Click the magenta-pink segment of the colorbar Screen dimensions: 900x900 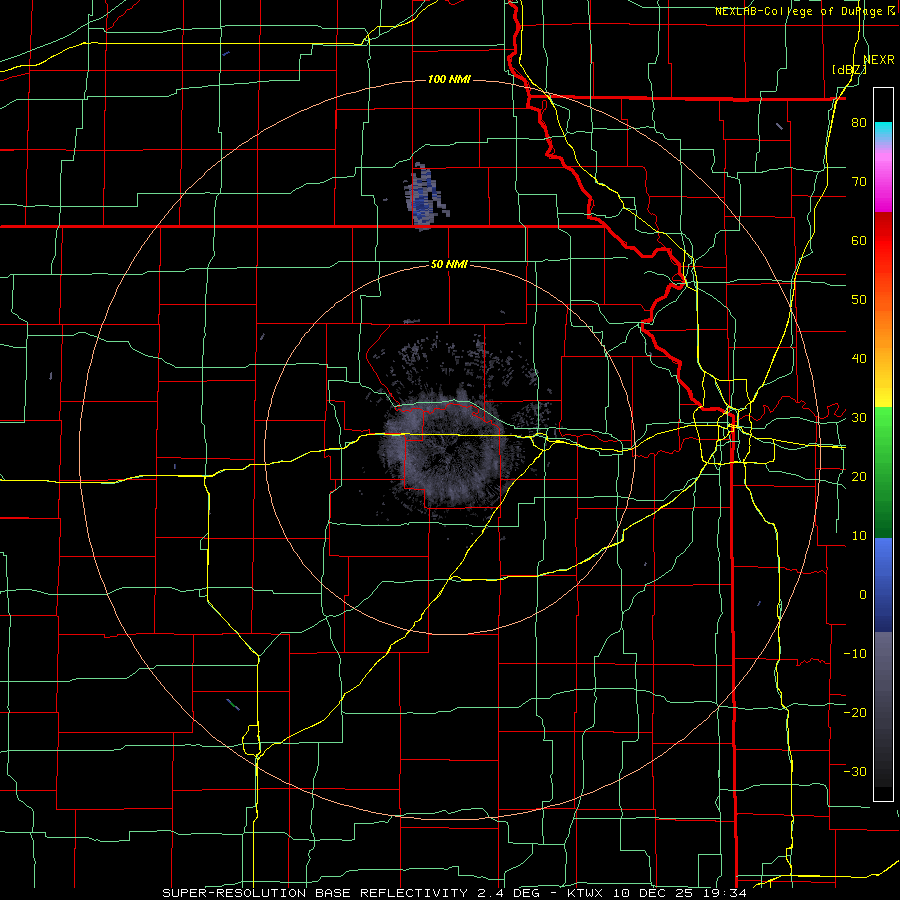(883, 178)
